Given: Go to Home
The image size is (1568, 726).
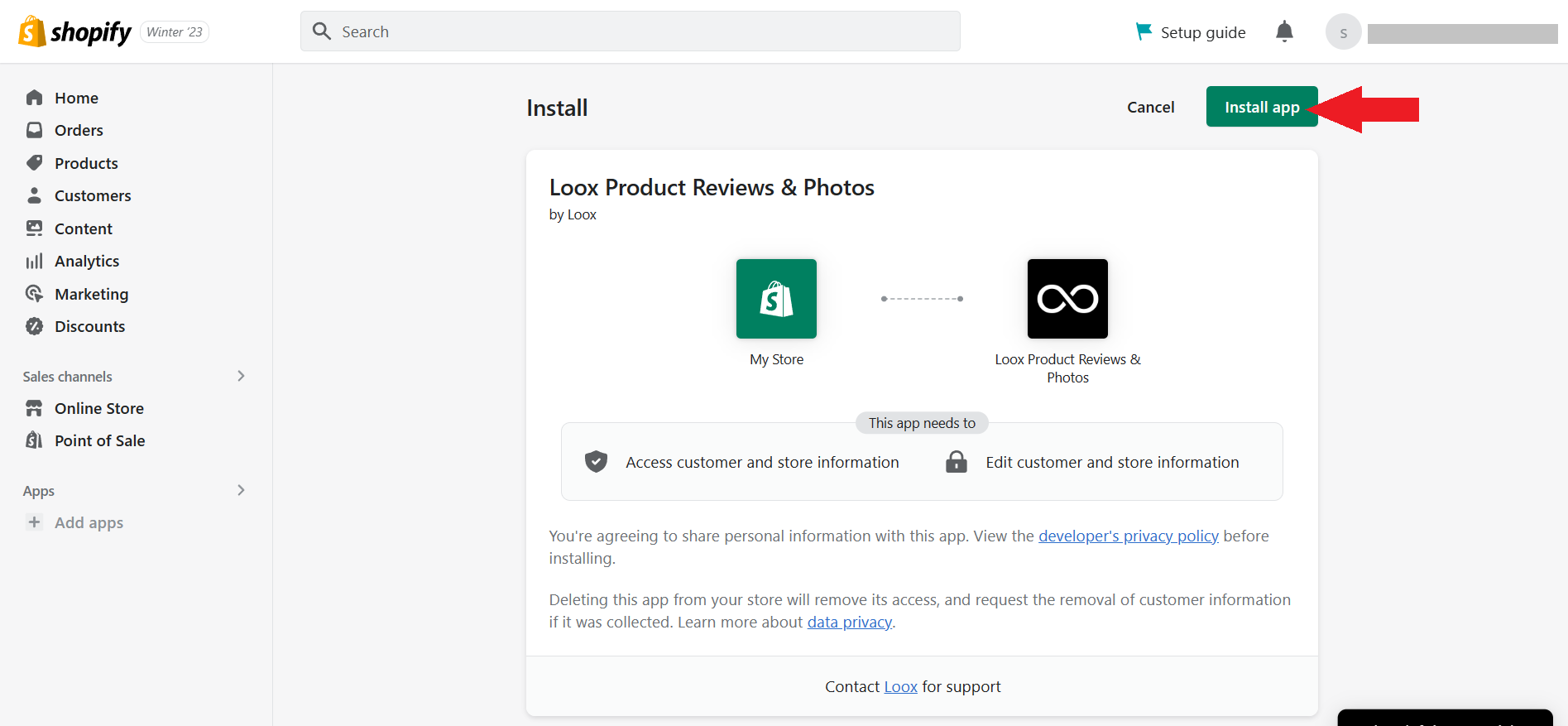Looking at the screenshot, I should coord(76,98).
